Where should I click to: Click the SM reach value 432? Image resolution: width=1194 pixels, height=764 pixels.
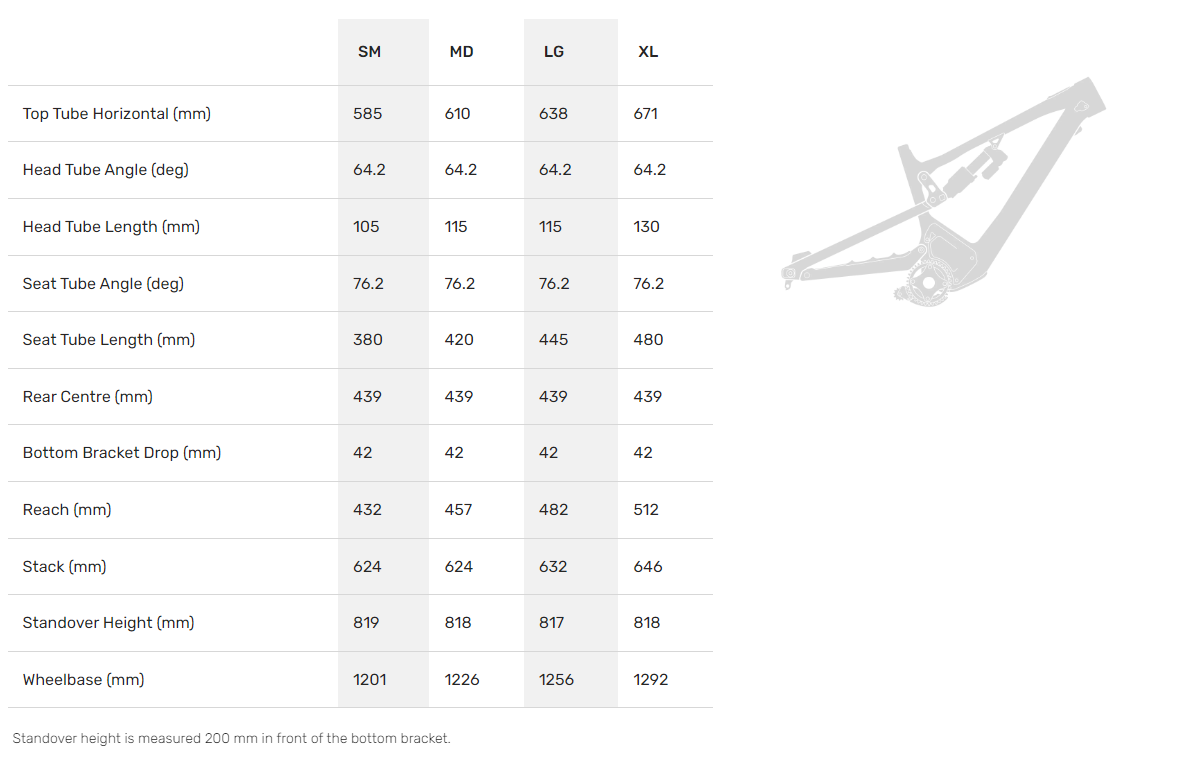[367, 510]
